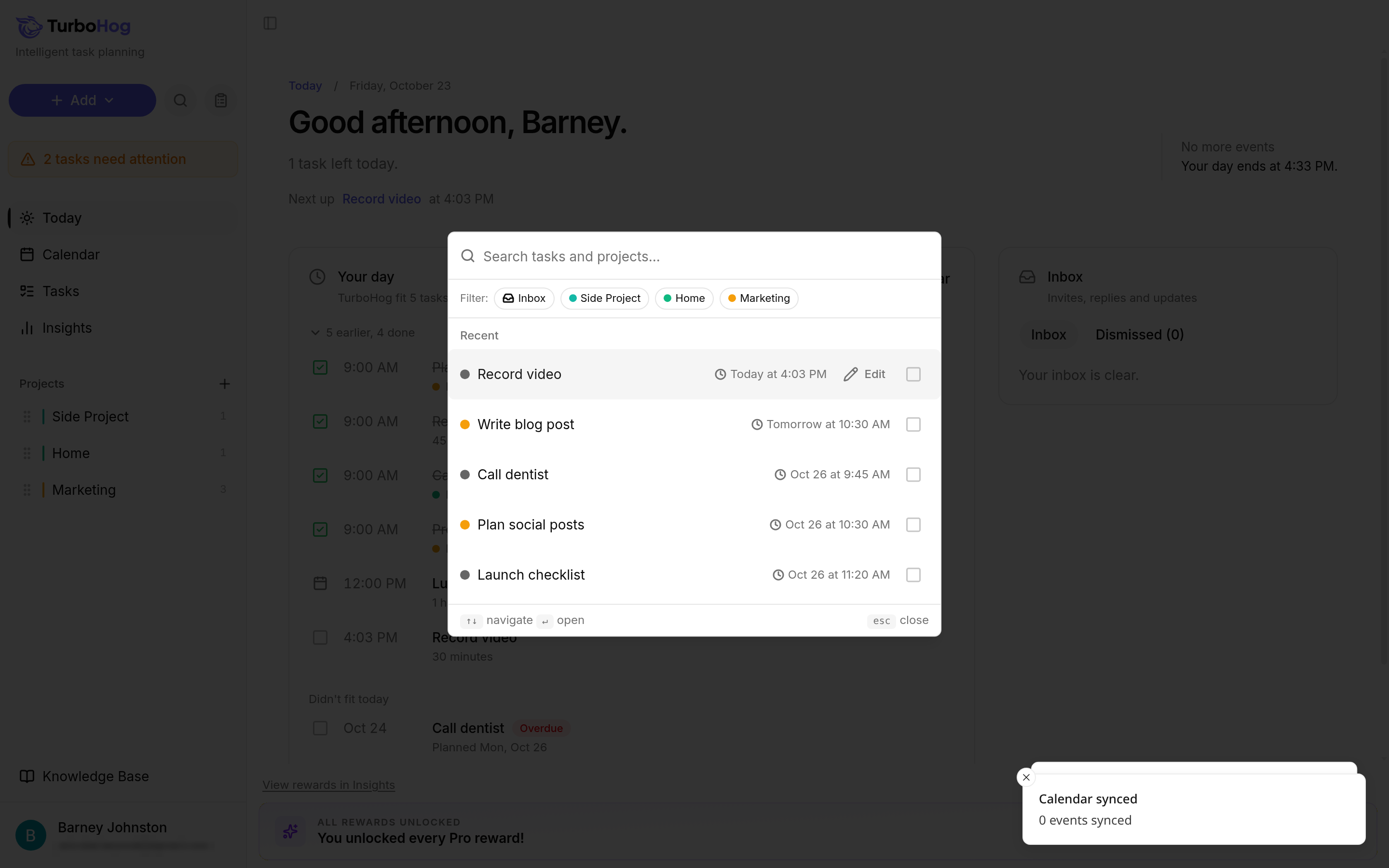Open the 2 tasks need attention banner
Viewport: 1389px width, 868px height.
[123, 159]
